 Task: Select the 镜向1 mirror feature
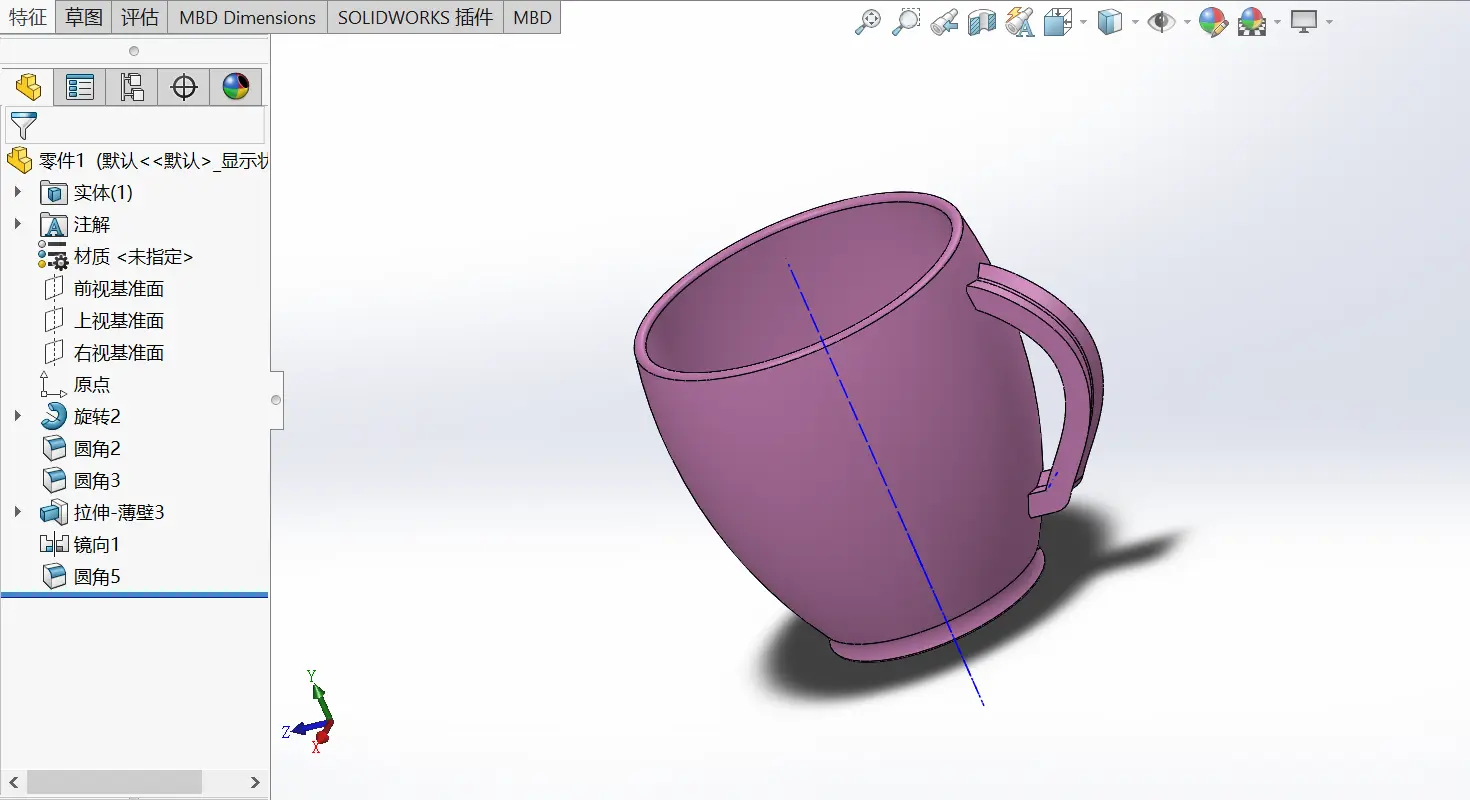point(97,544)
